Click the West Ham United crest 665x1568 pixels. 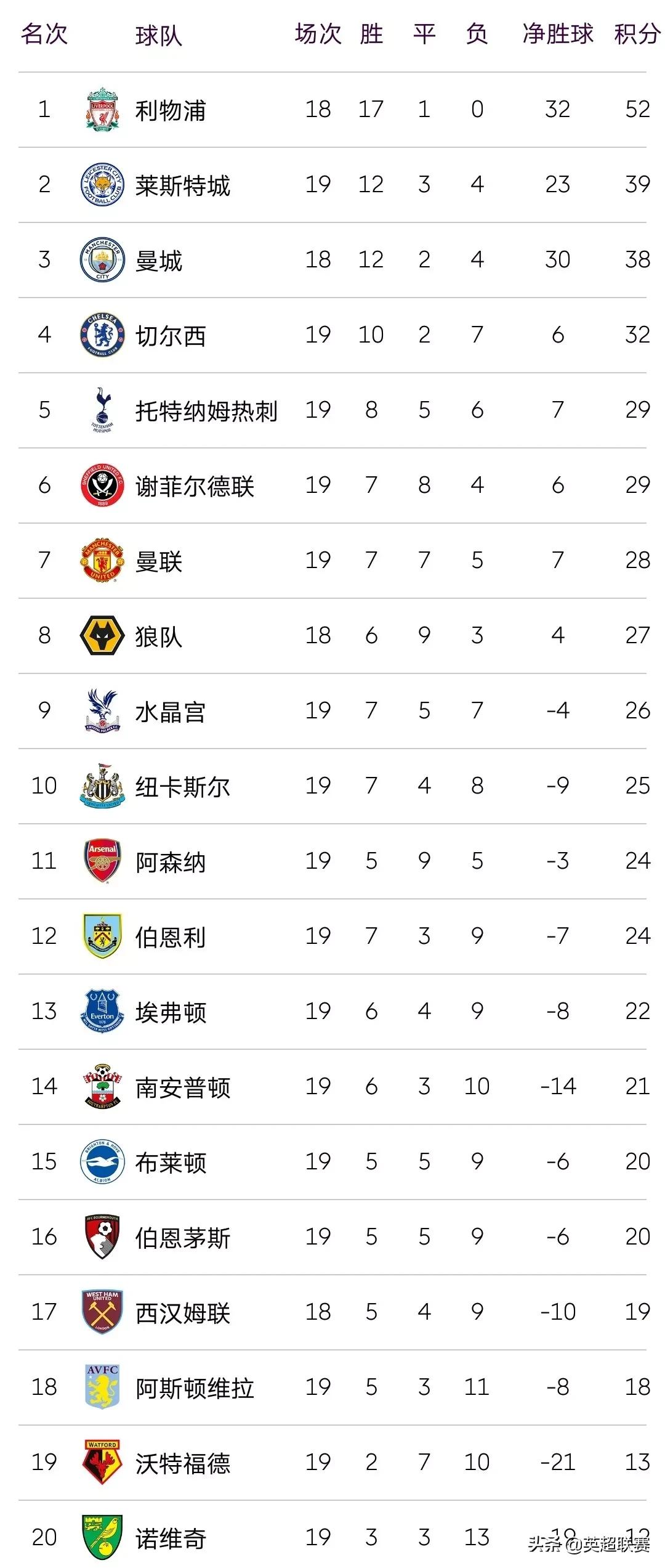[x=102, y=1312]
